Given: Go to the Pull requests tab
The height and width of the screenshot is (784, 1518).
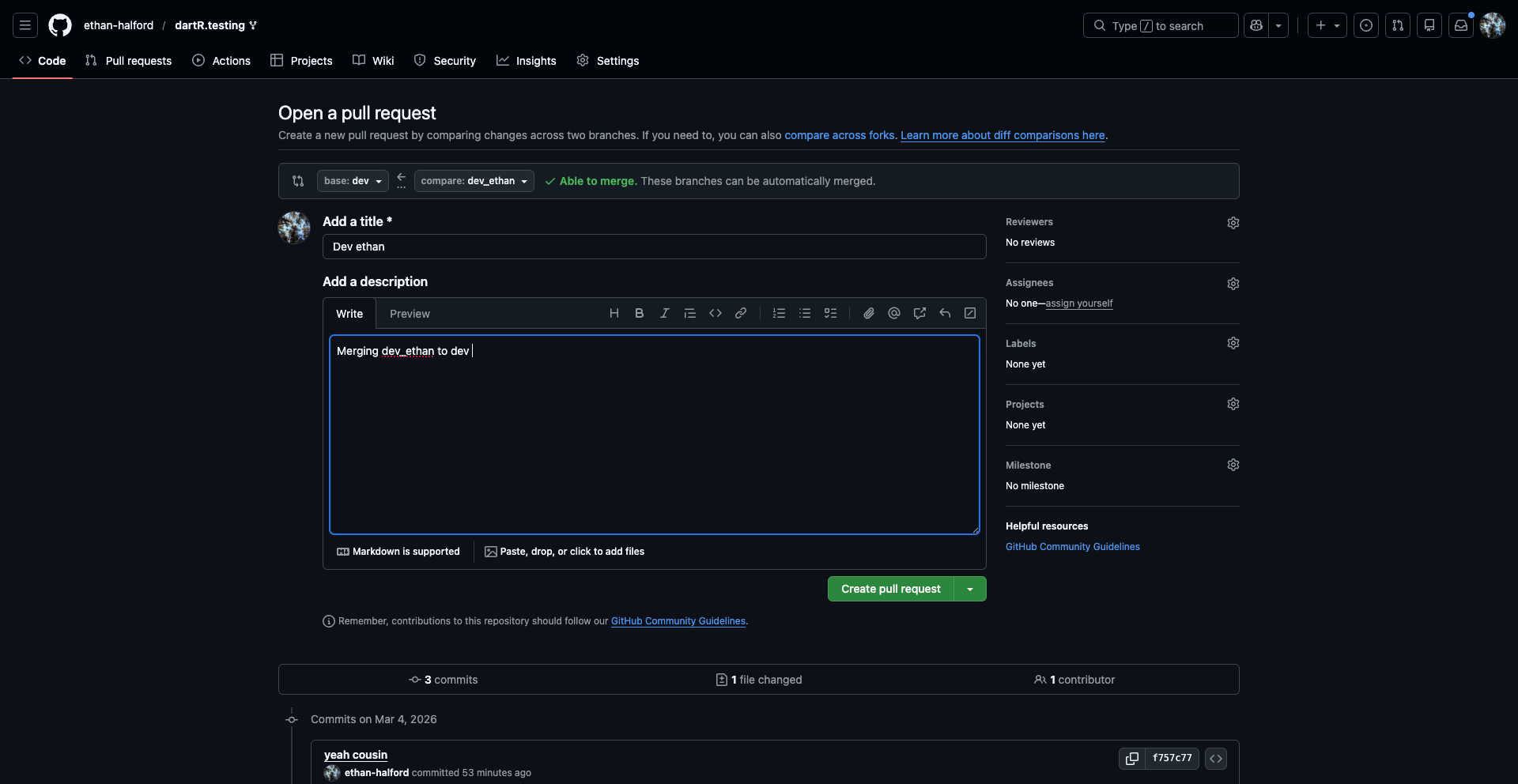Looking at the screenshot, I should coord(129,61).
